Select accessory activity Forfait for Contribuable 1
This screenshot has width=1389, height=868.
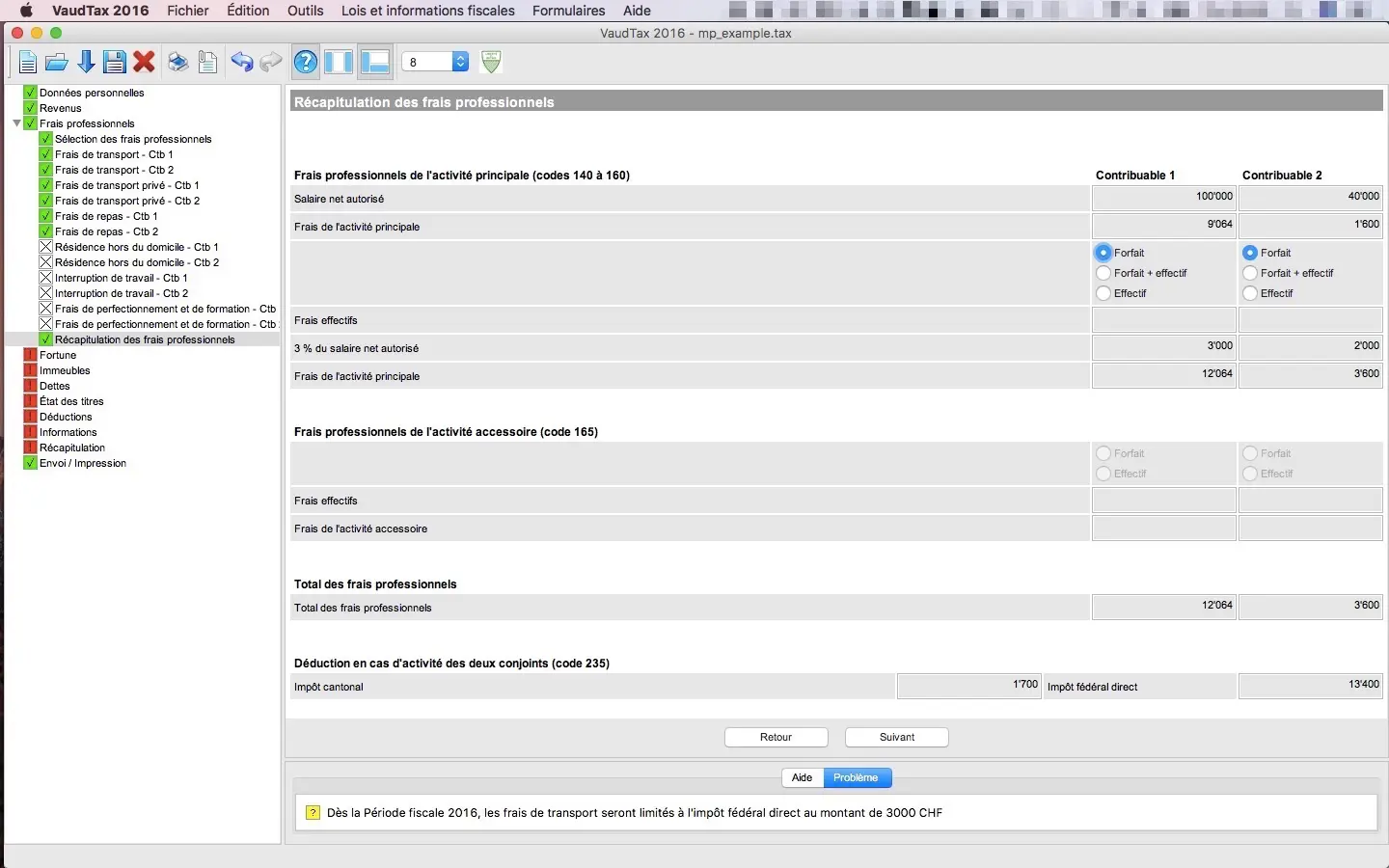(x=1103, y=453)
